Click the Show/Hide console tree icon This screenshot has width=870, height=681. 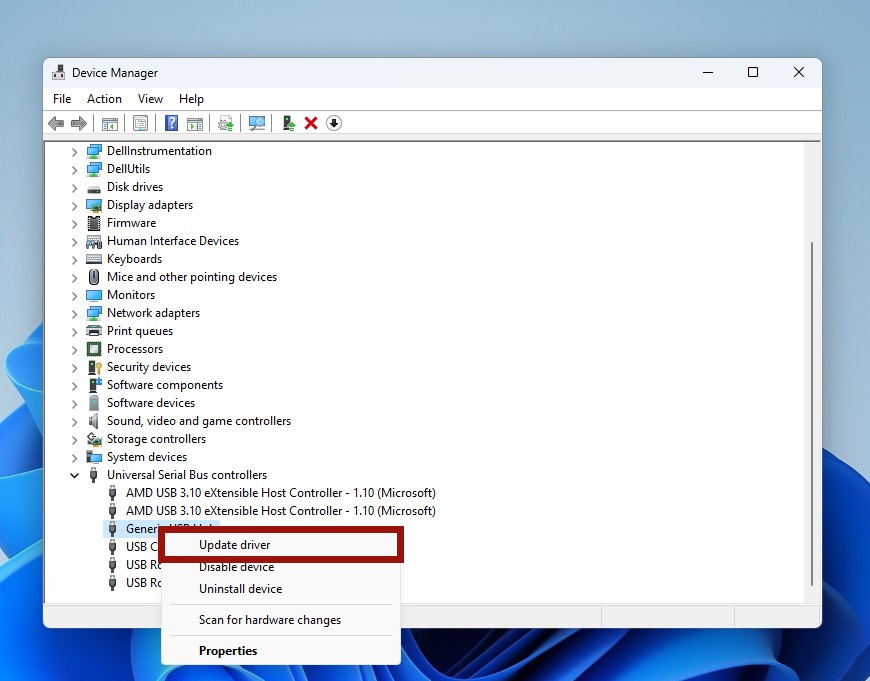click(x=110, y=122)
